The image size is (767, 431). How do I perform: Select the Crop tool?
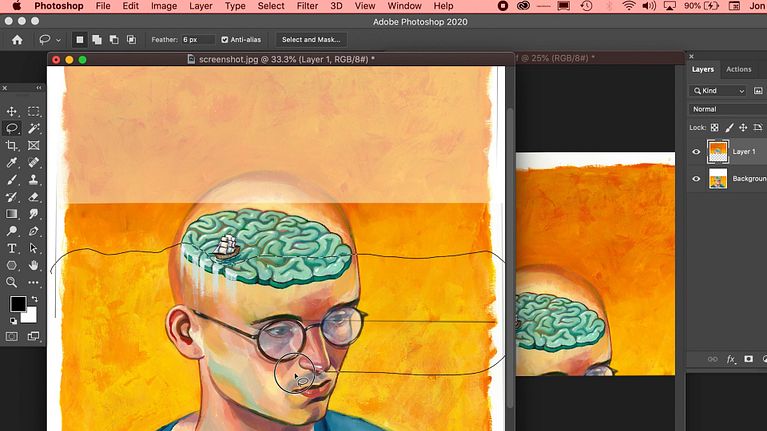tap(12, 145)
